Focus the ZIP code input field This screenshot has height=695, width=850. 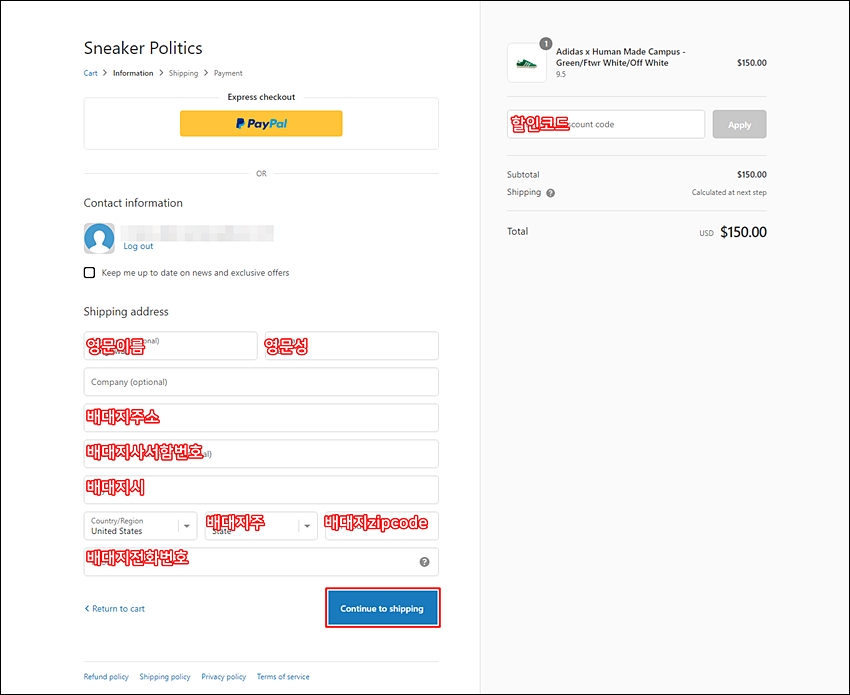(x=382, y=526)
